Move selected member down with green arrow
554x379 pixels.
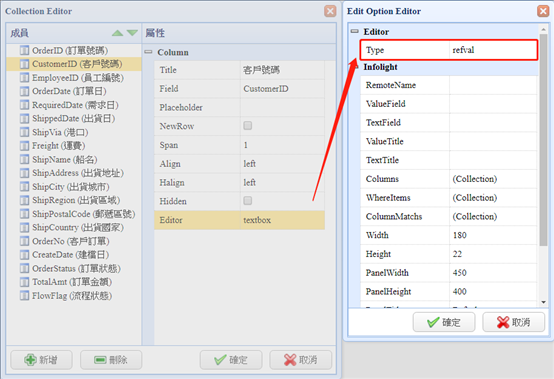tap(132, 33)
